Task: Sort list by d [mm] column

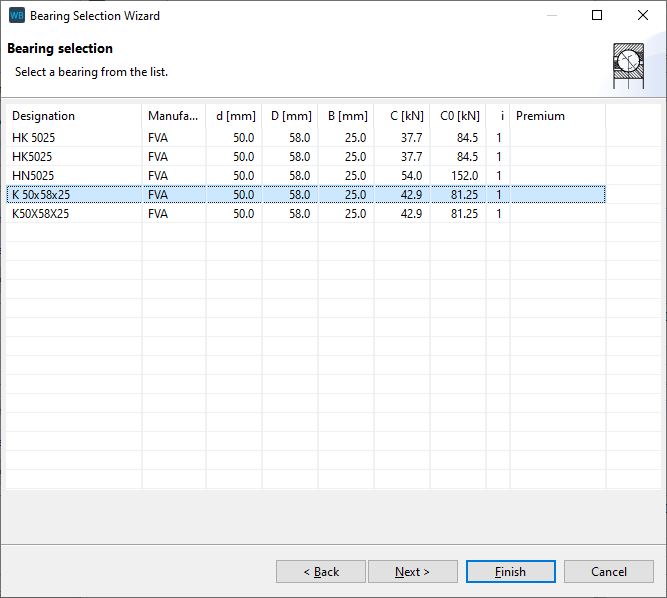Action: coord(235,116)
